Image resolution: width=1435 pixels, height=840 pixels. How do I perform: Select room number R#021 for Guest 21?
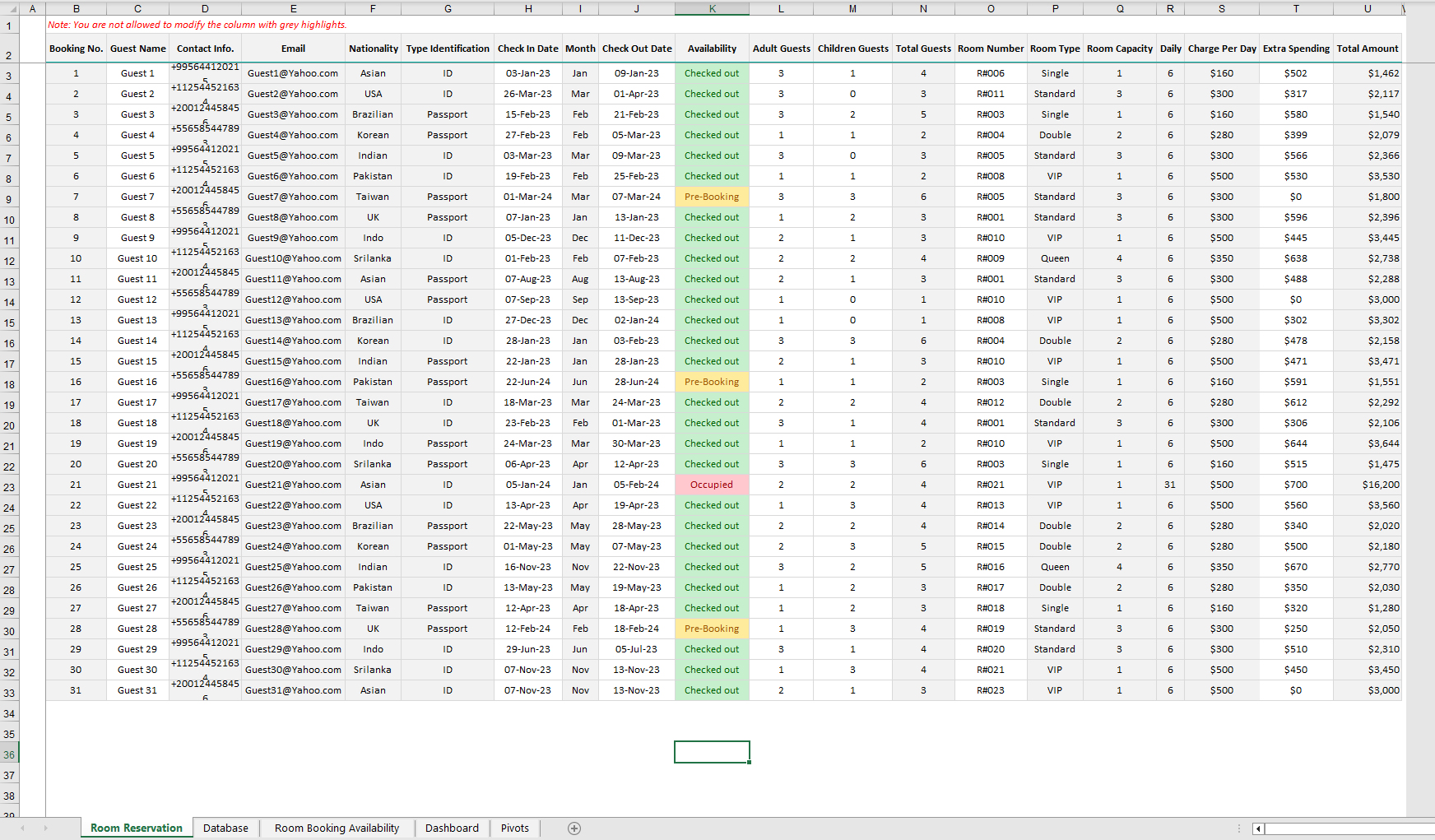(991, 485)
